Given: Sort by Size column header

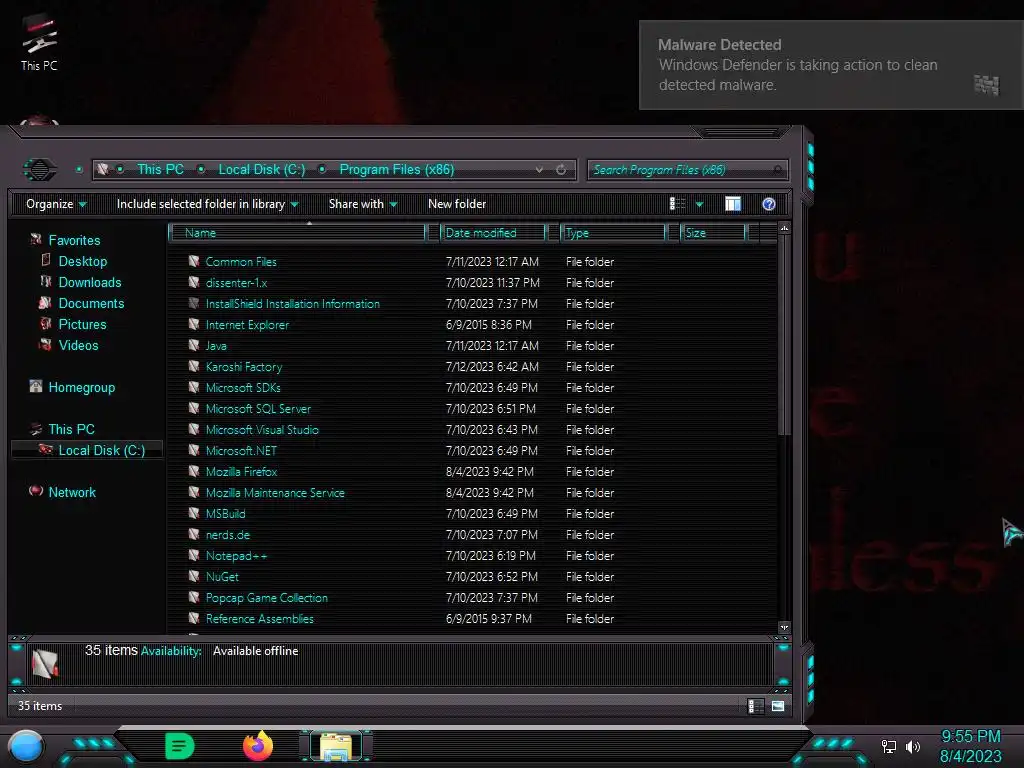Looking at the screenshot, I should (x=712, y=232).
